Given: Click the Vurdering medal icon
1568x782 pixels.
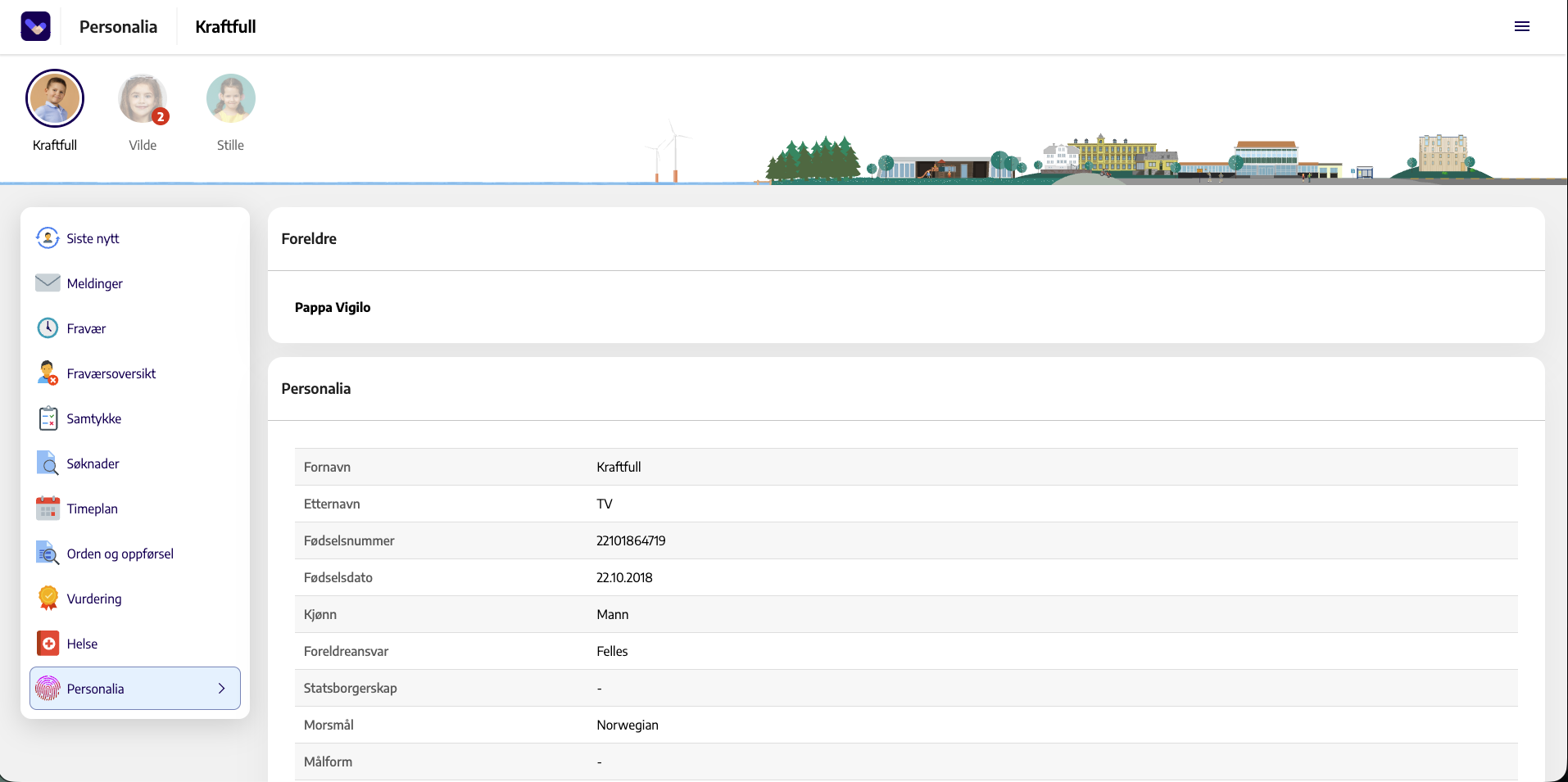Looking at the screenshot, I should coord(48,599).
